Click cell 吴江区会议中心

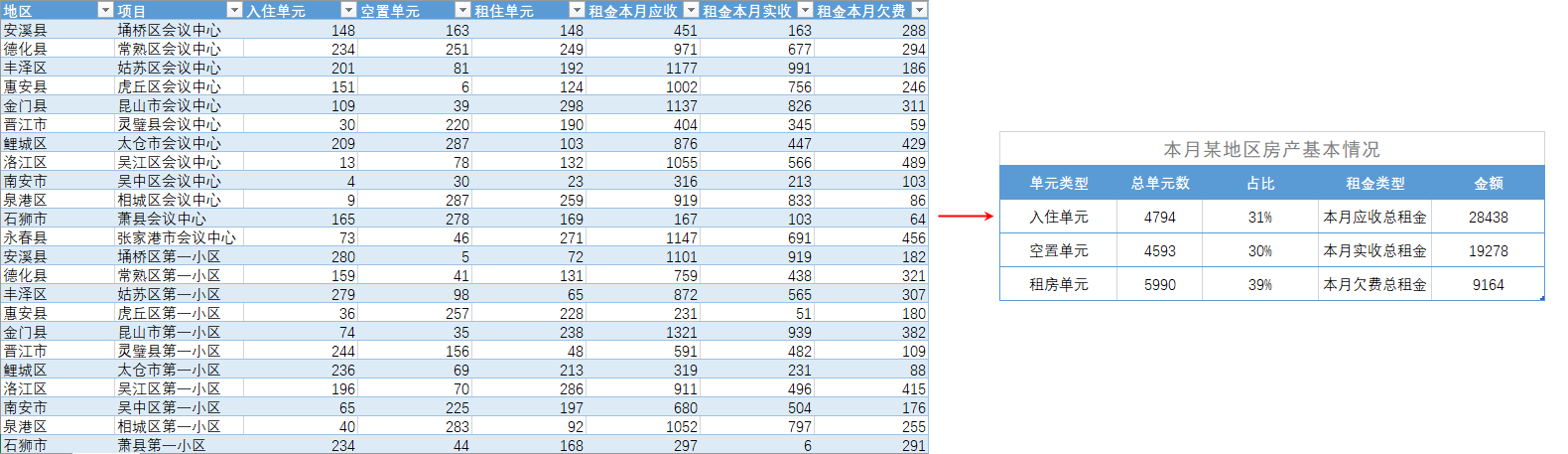[179, 162]
